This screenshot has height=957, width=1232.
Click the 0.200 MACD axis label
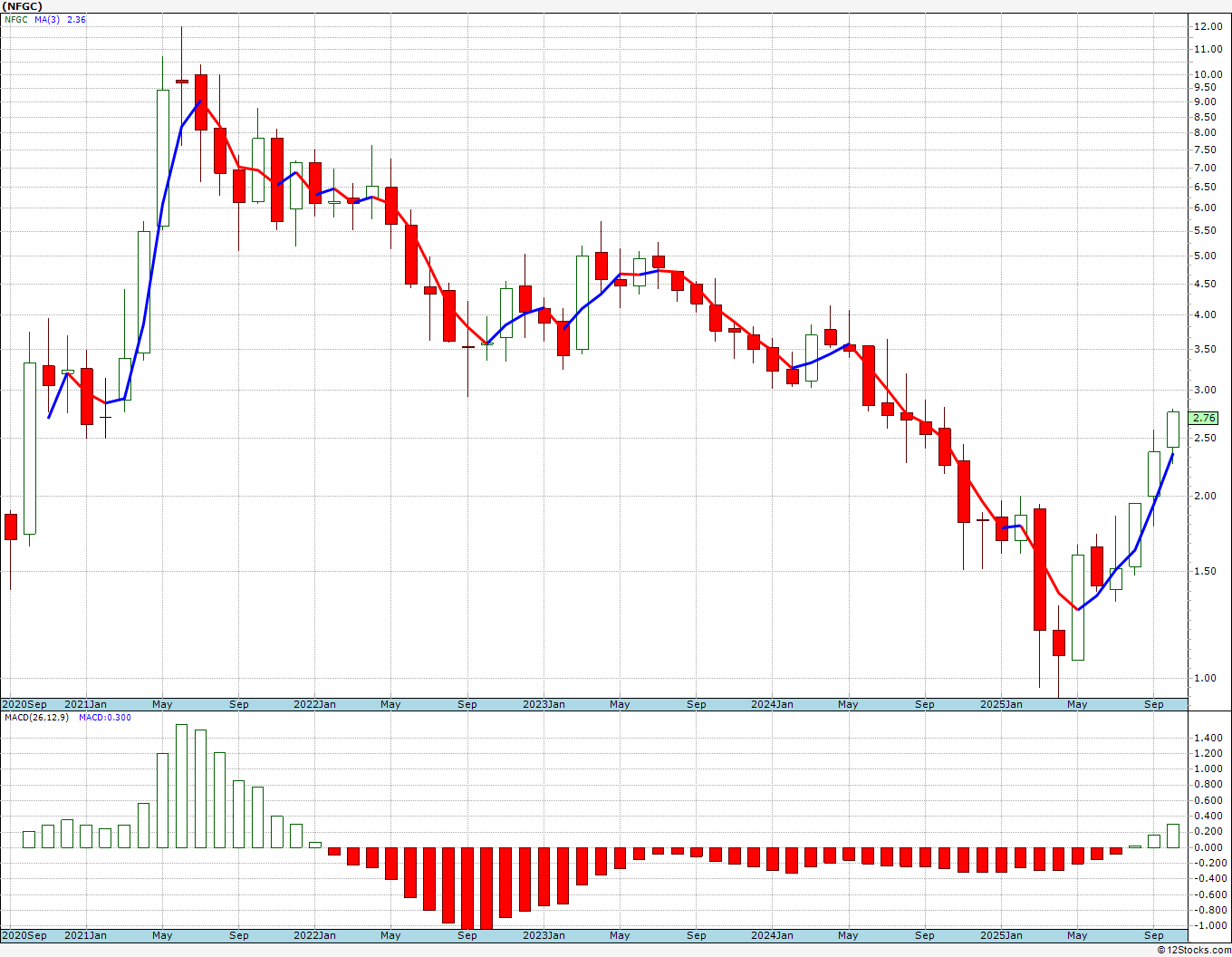[x=1208, y=832]
